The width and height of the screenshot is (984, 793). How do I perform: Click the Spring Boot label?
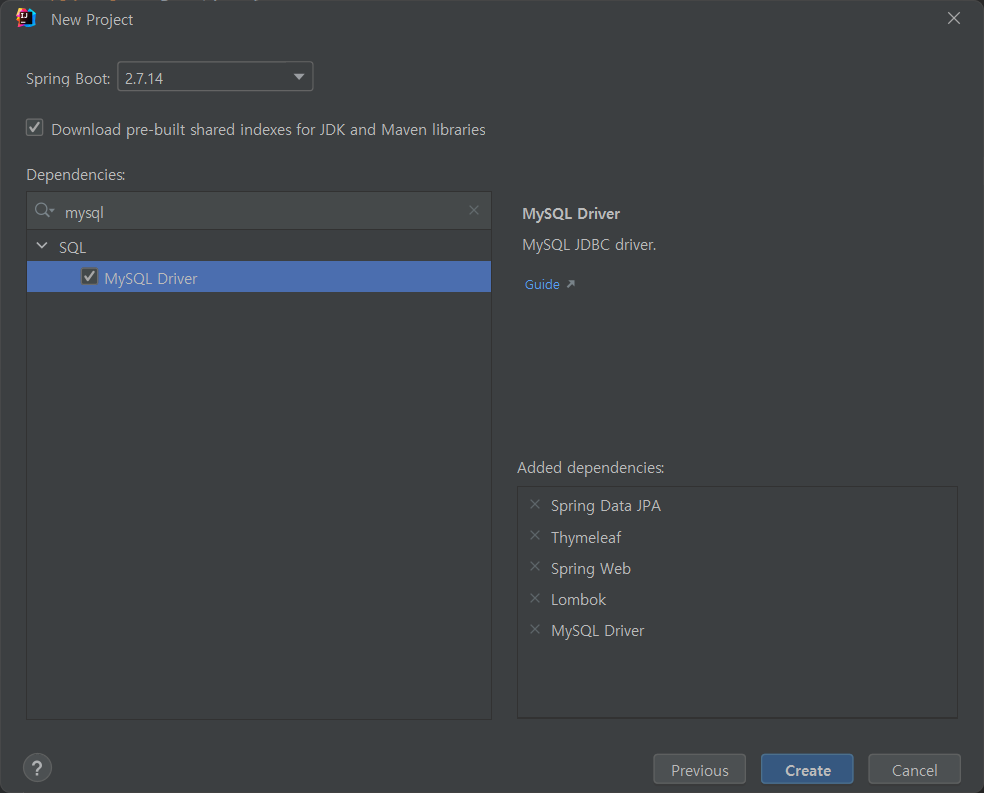coord(68,78)
